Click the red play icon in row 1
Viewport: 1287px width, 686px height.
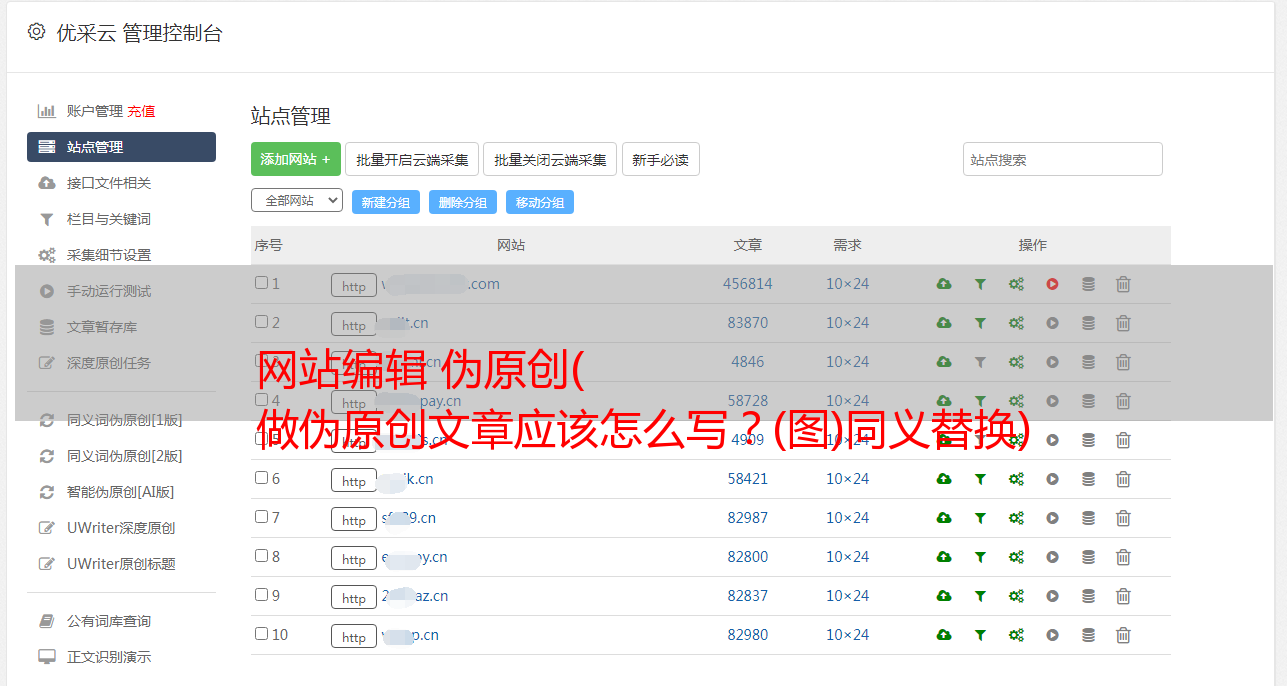(1052, 284)
